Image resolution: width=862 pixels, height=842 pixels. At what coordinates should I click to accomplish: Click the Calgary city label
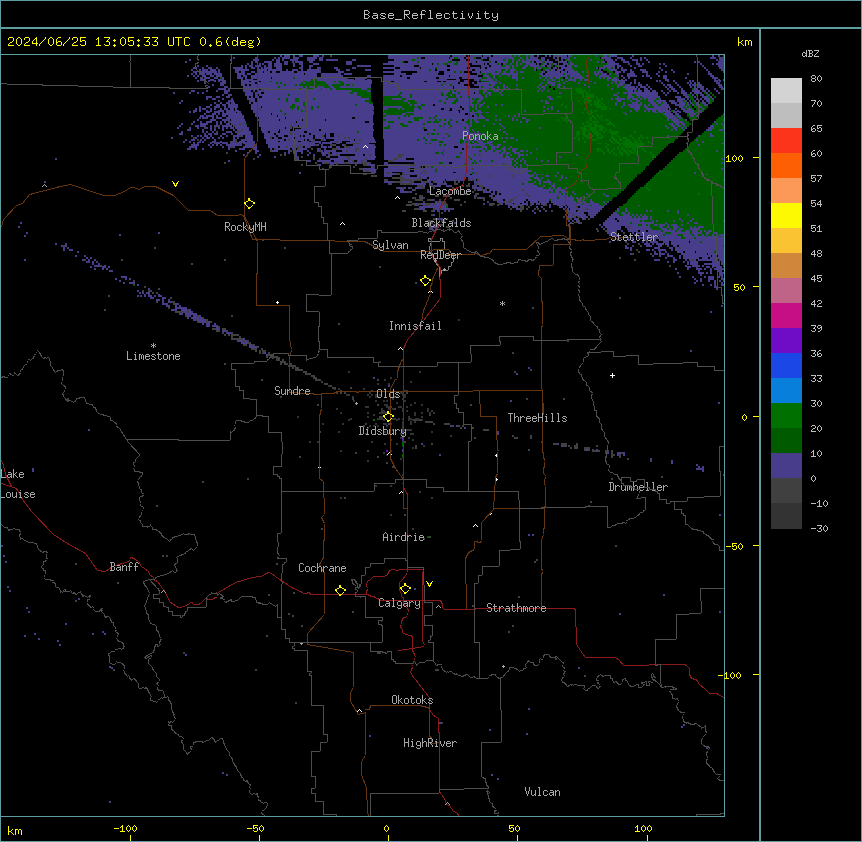click(399, 603)
